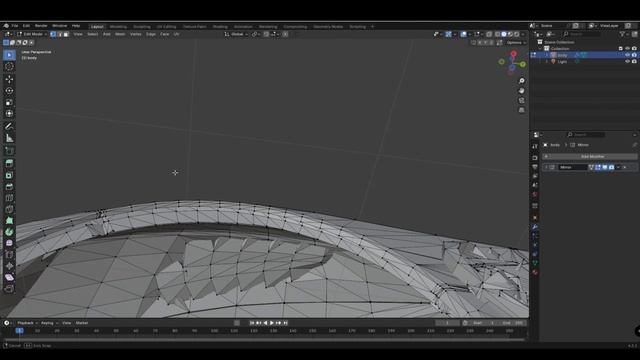Select the Poly Build tool
Viewport: 640px width, 360px height.
tap(9, 221)
